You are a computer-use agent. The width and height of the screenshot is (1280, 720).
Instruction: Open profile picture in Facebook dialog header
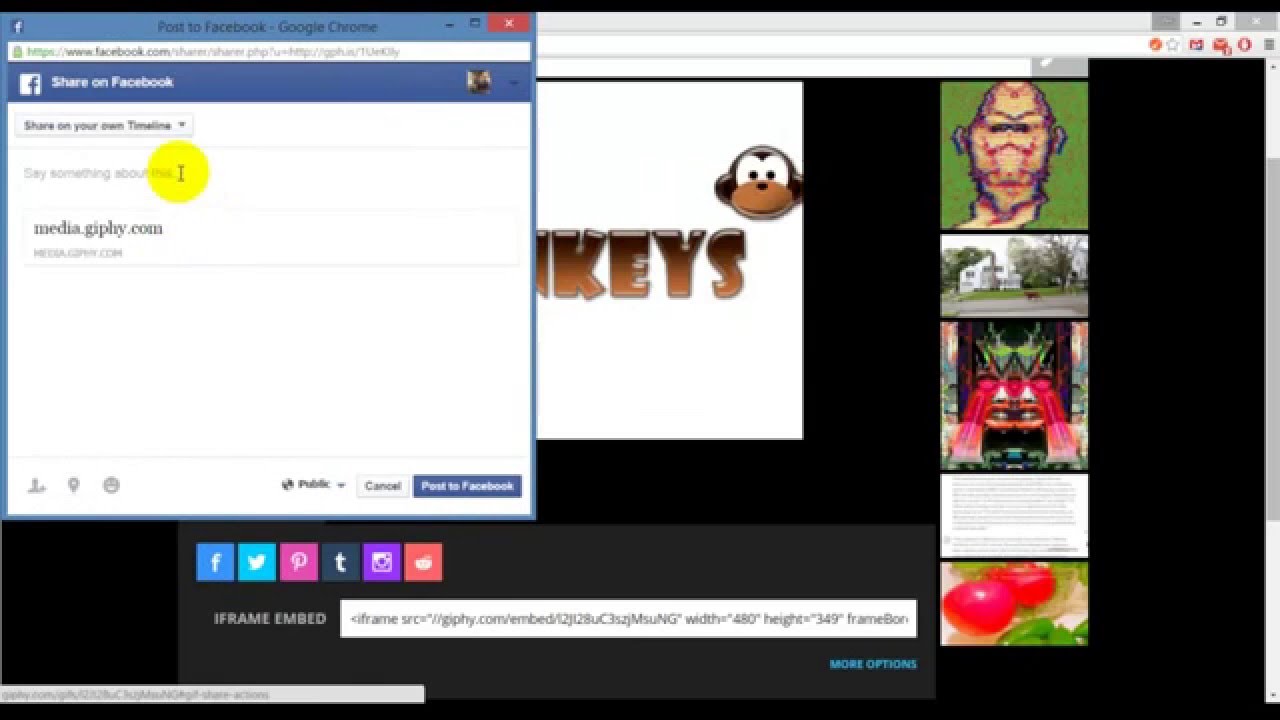click(479, 82)
